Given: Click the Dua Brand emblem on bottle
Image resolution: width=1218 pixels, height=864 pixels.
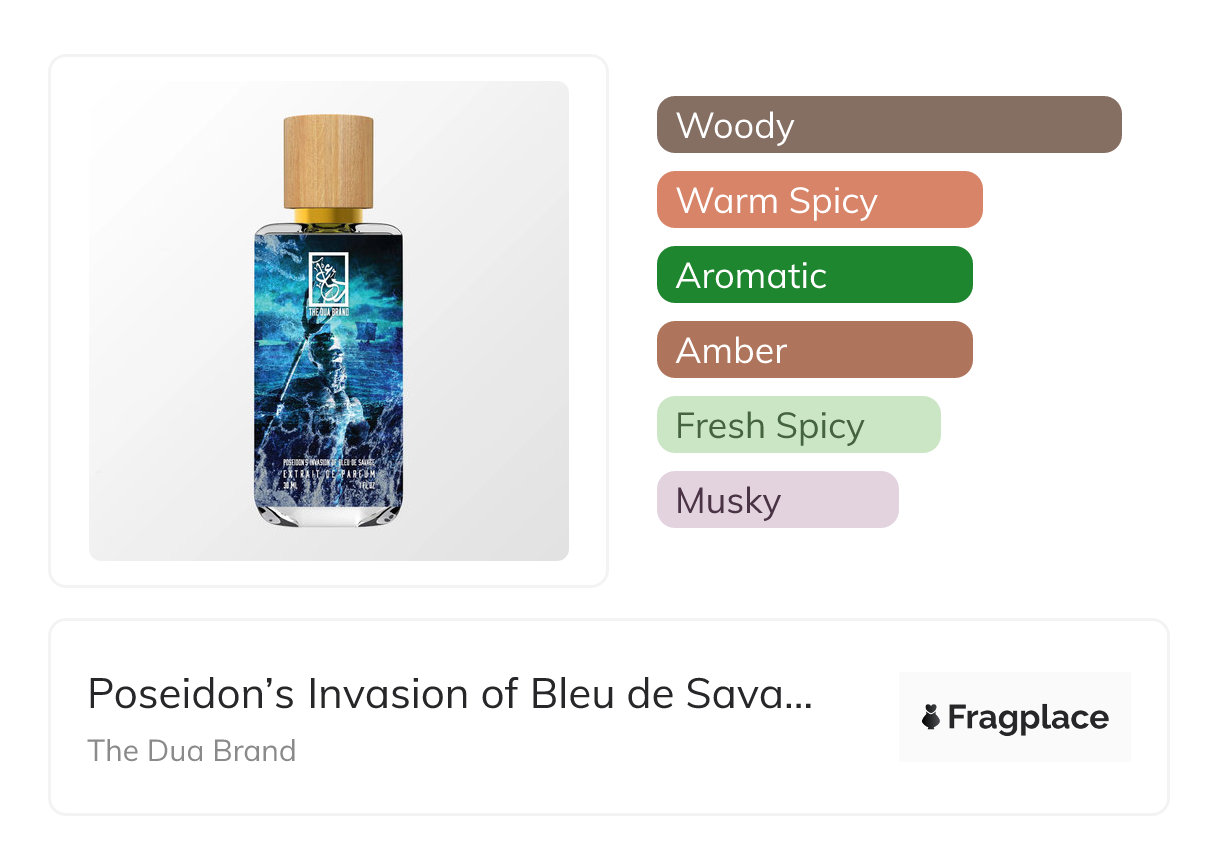Looking at the screenshot, I should pyautogui.click(x=328, y=279).
